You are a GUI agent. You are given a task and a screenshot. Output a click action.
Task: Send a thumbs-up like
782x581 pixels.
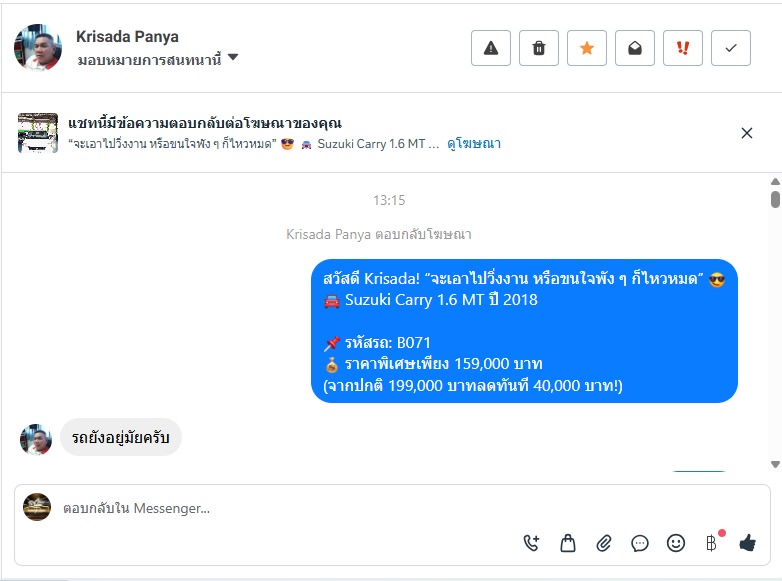click(x=747, y=543)
